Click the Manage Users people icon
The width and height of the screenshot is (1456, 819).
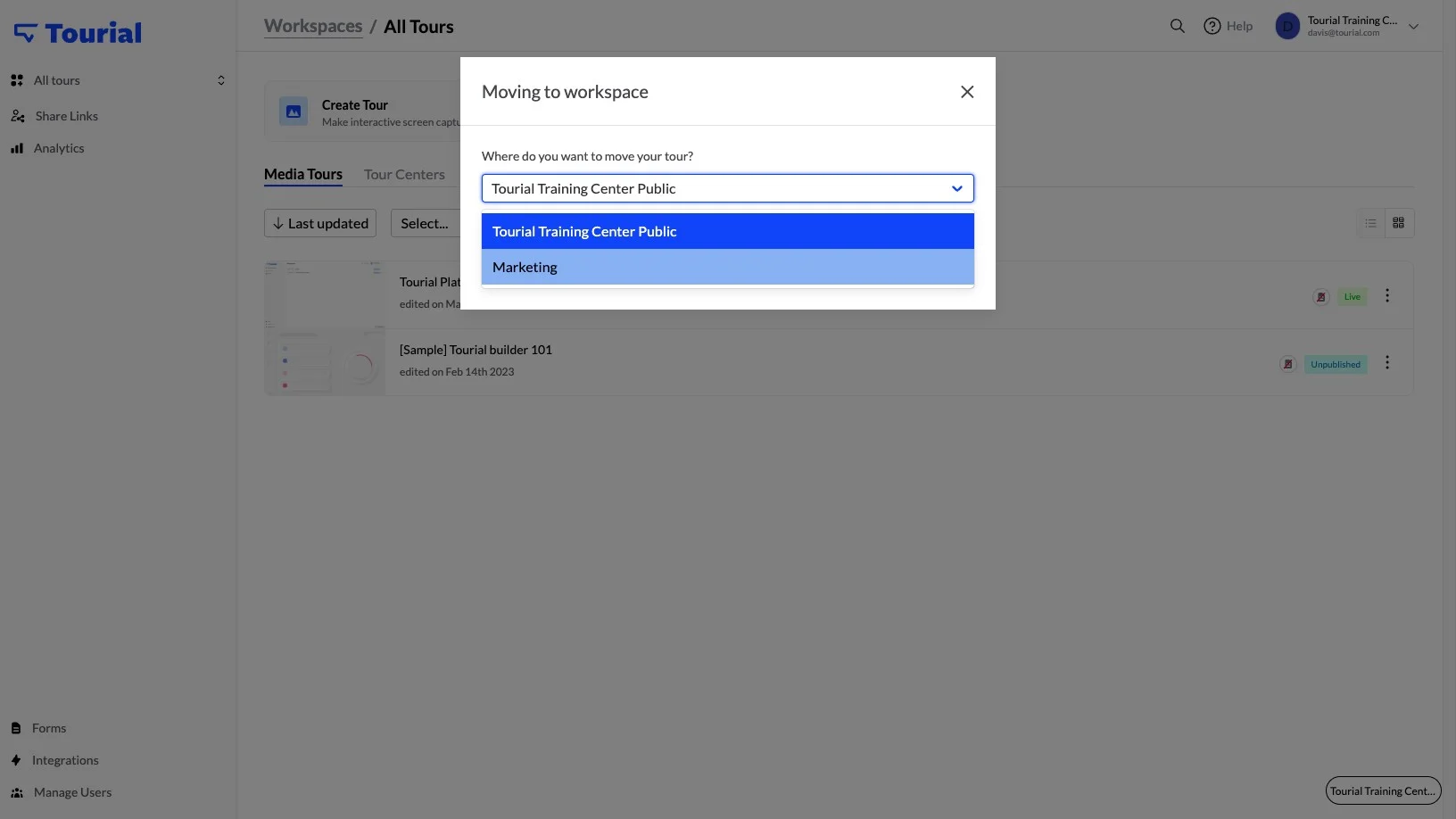17,792
